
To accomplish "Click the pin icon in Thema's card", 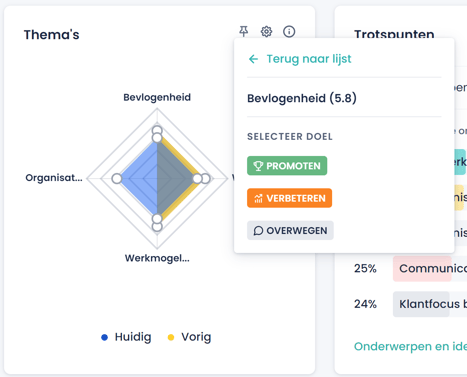I will pyautogui.click(x=244, y=31).
